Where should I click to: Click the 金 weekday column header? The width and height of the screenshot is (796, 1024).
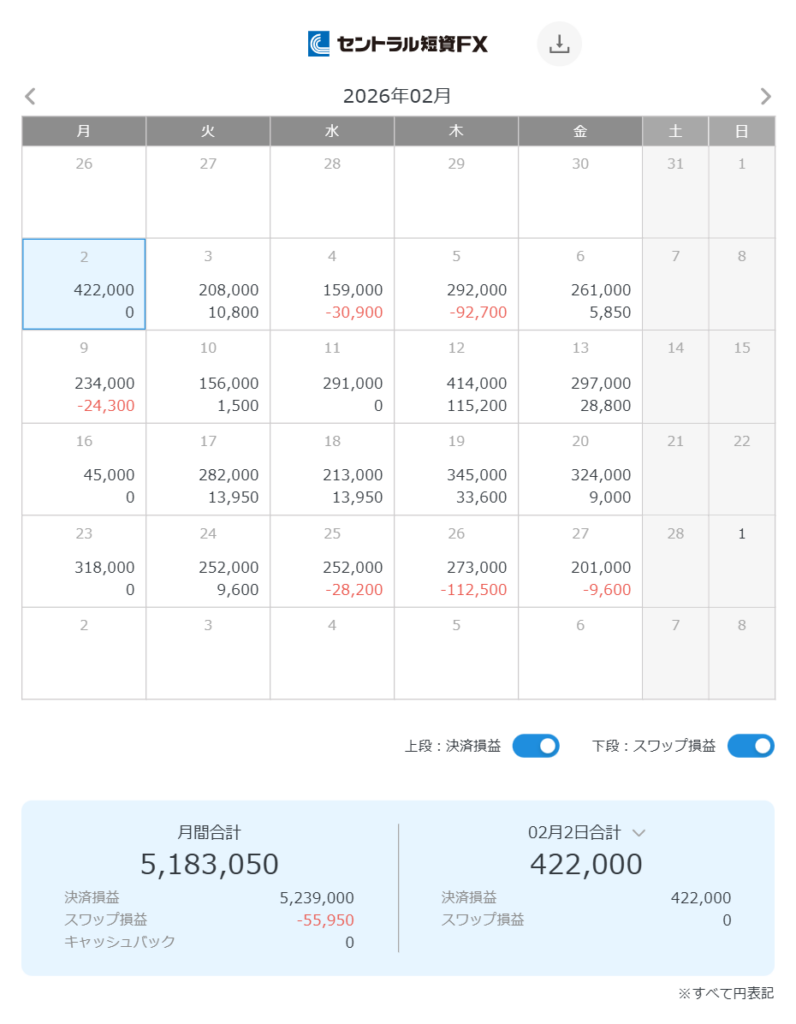(580, 131)
